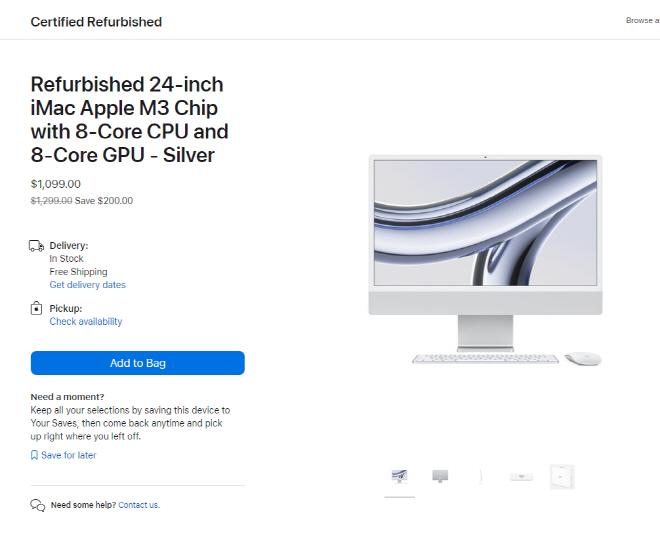Check availability for pickup

coord(86,321)
